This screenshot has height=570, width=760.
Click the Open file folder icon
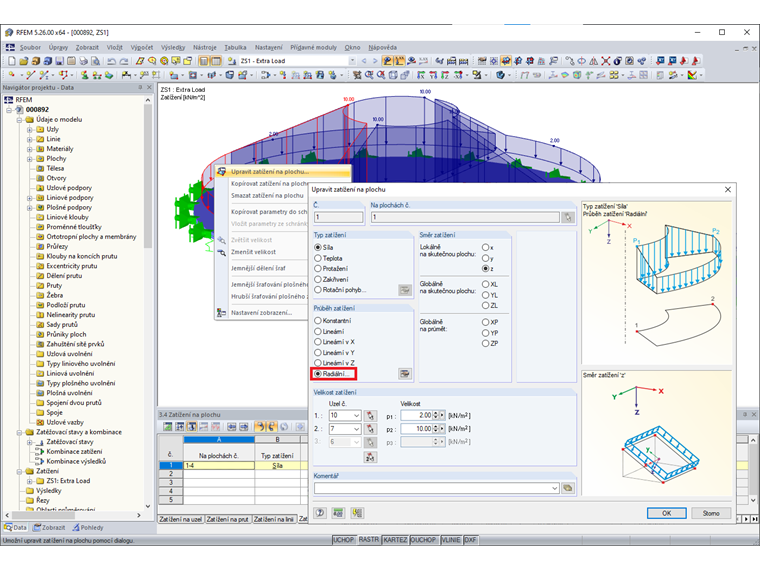tap(23, 61)
